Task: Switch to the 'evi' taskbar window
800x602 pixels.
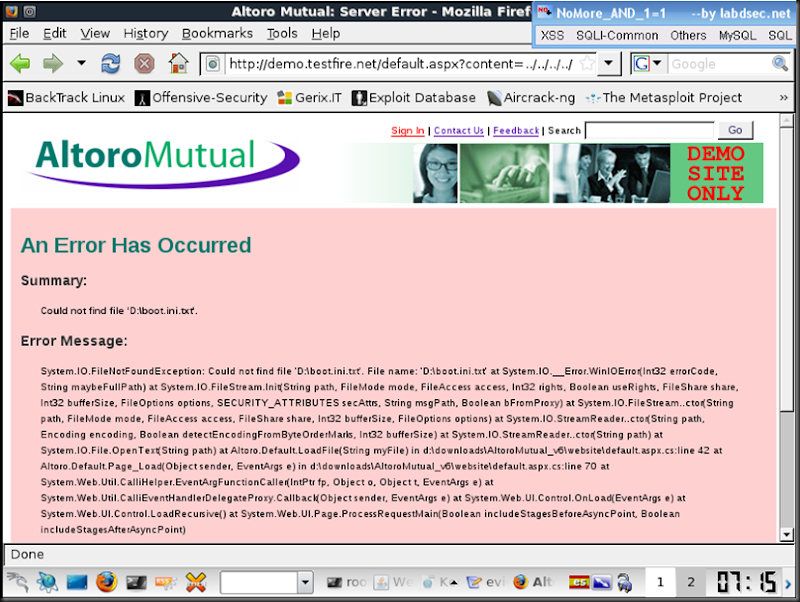Action: (x=486, y=582)
